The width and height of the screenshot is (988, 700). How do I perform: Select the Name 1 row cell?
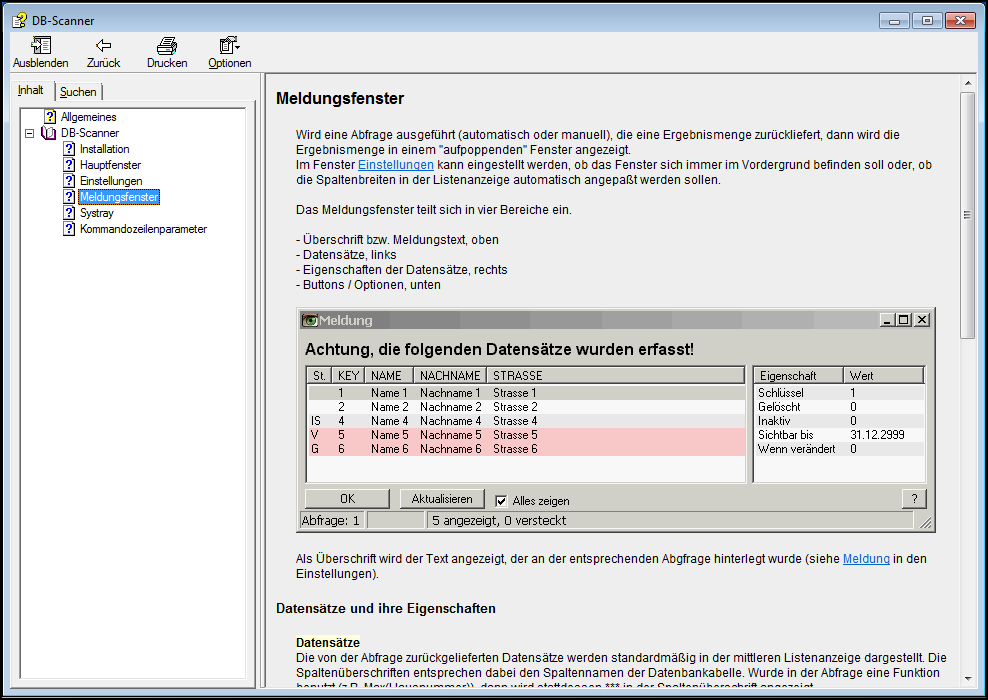click(389, 393)
